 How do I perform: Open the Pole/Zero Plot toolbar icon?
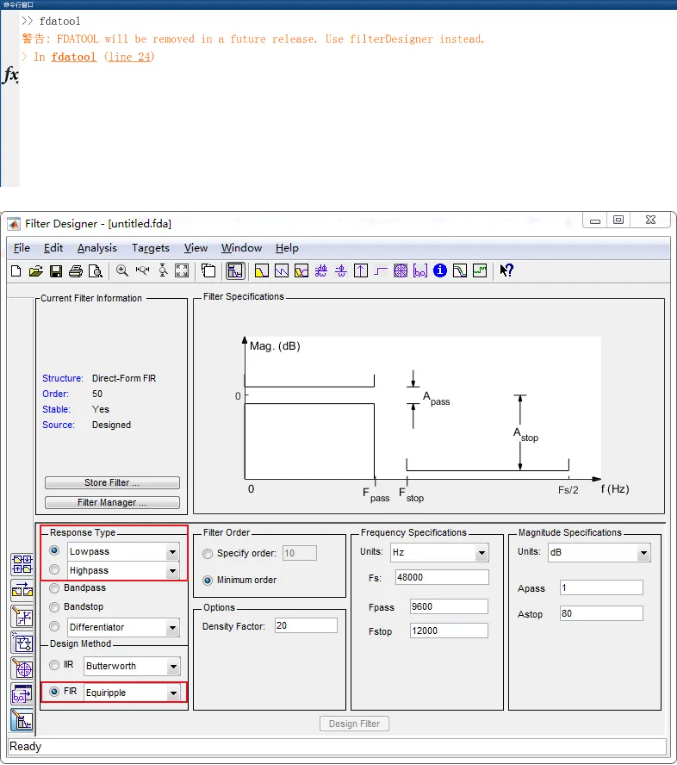pos(401,271)
